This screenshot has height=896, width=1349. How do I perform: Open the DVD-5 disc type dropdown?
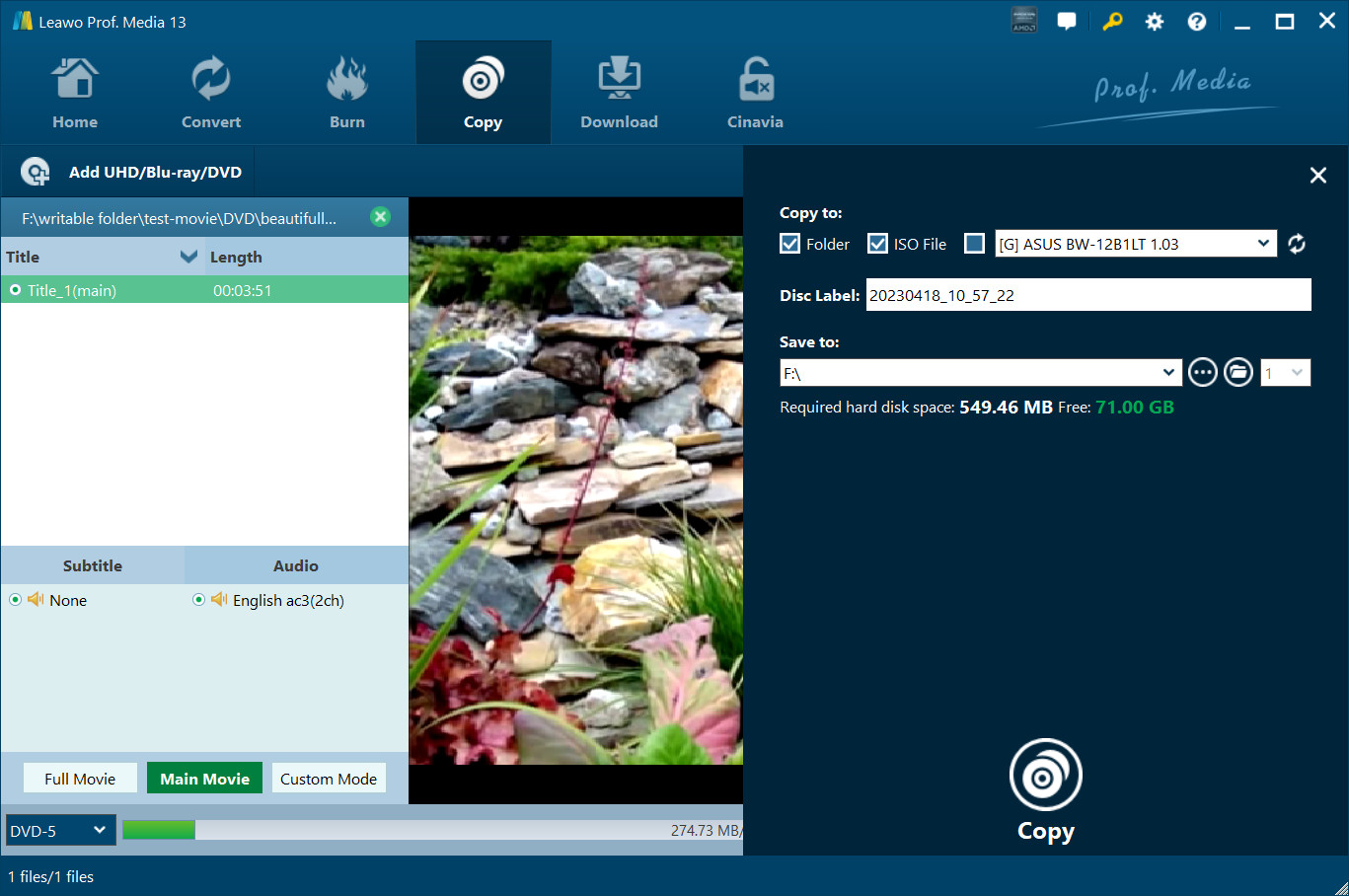pyautogui.click(x=60, y=831)
